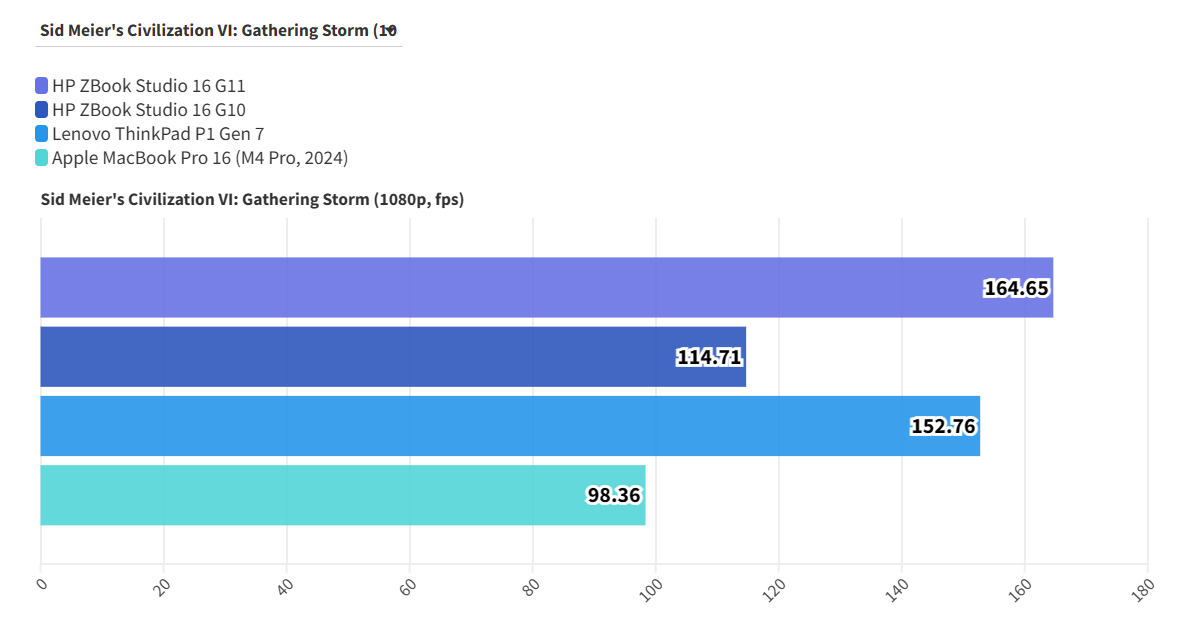This screenshot has width=1191, height=619.
Task: Click the 164.65 value label
Action: tap(1016, 289)
